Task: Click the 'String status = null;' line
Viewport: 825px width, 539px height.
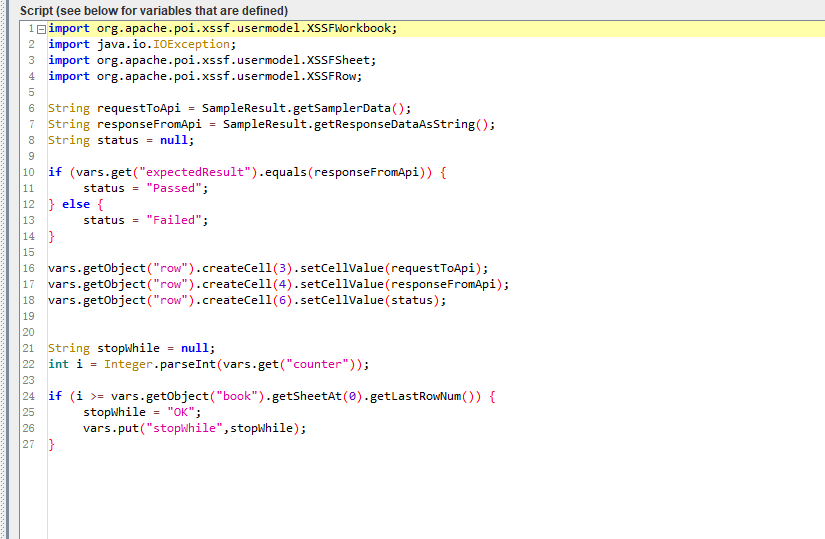Action: [x=121, y=141]
